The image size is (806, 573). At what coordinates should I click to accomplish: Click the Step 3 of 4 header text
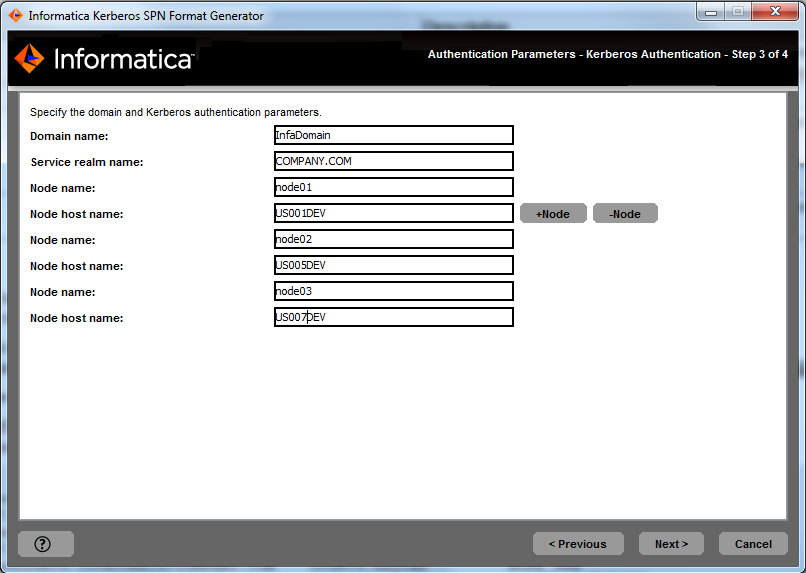point(608,54)
